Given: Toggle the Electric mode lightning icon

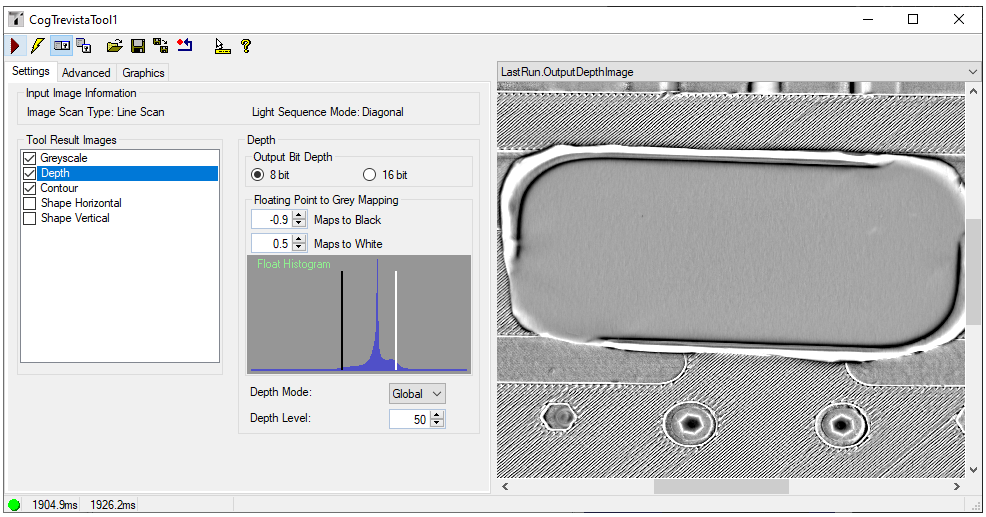Looking at the screenshot, I should pos(37,46).
